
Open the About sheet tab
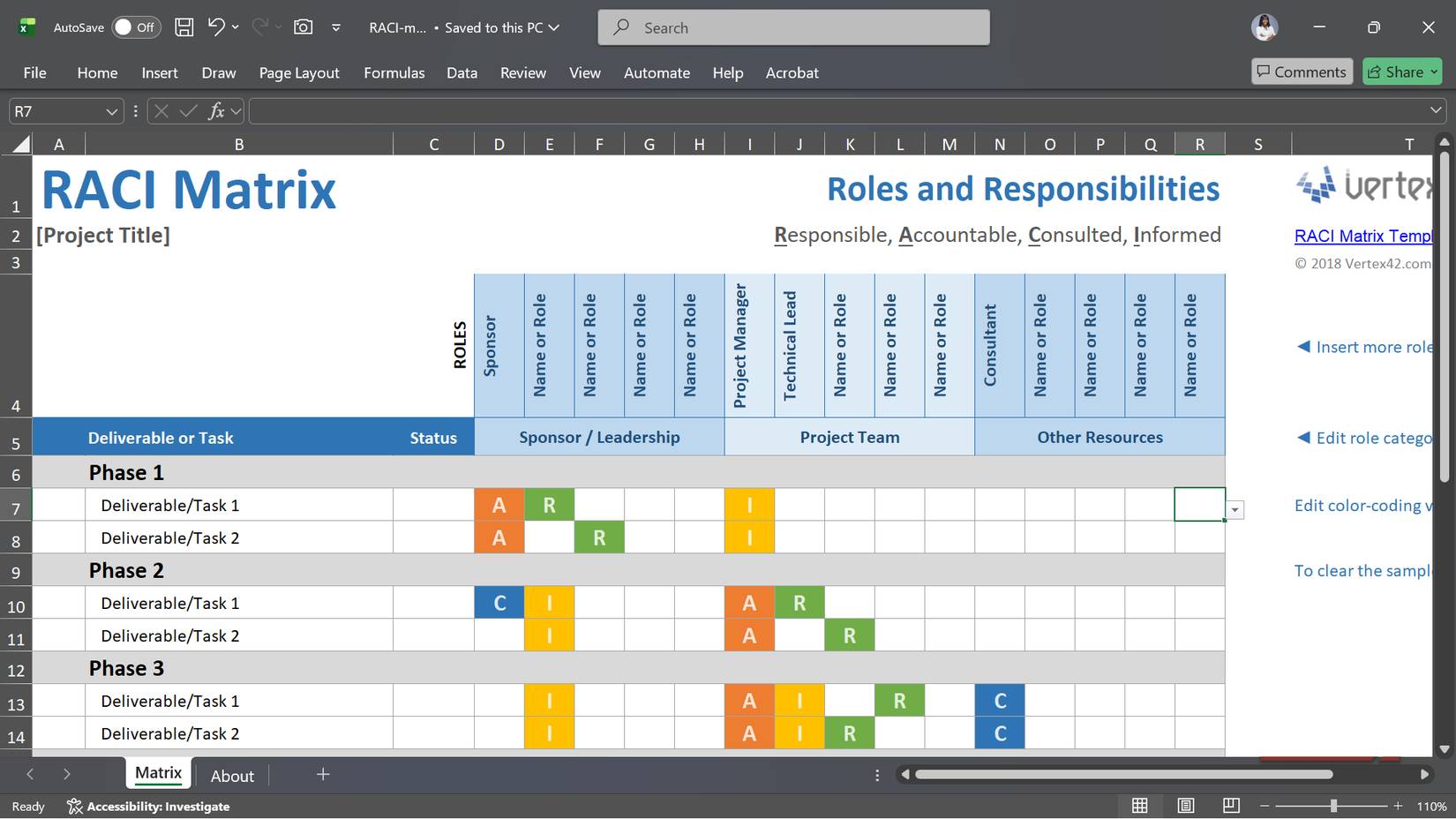pyautogui.click(x=231, y=775)
